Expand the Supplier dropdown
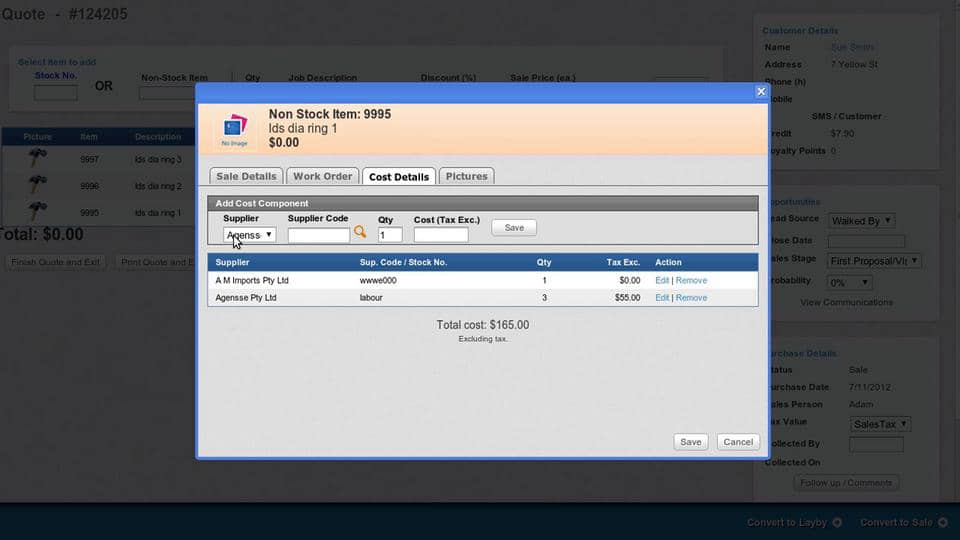 pyautogui.click(x=249, y=235)
